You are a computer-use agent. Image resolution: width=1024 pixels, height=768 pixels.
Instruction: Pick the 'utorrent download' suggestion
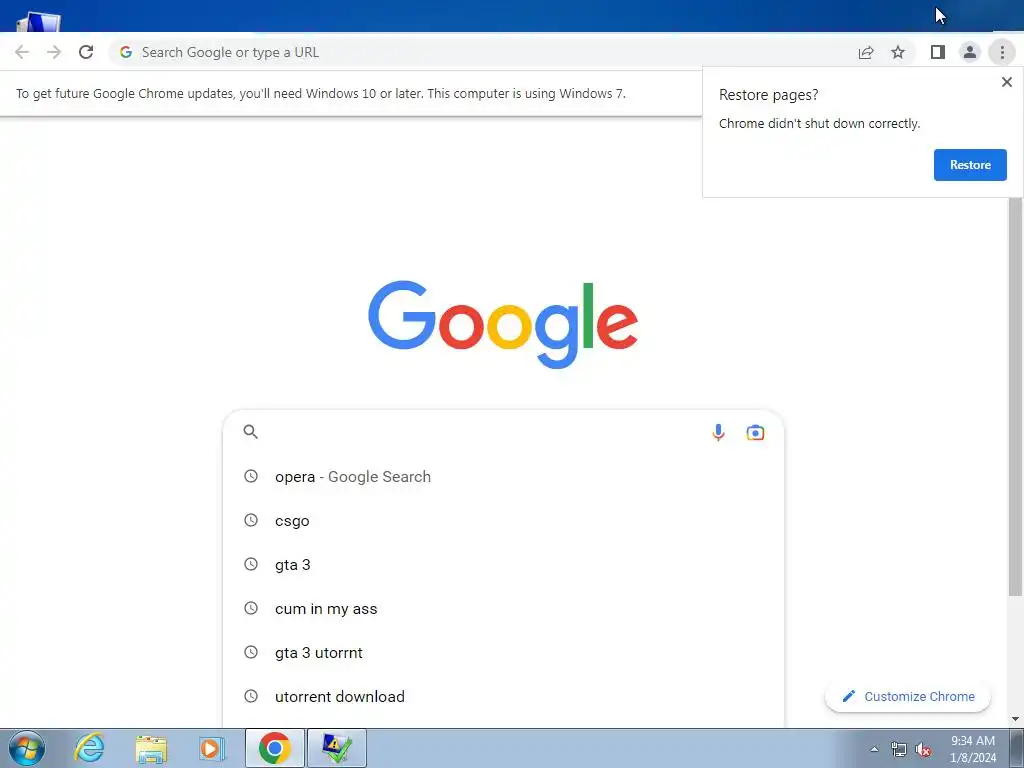click(x=503, y=696)
